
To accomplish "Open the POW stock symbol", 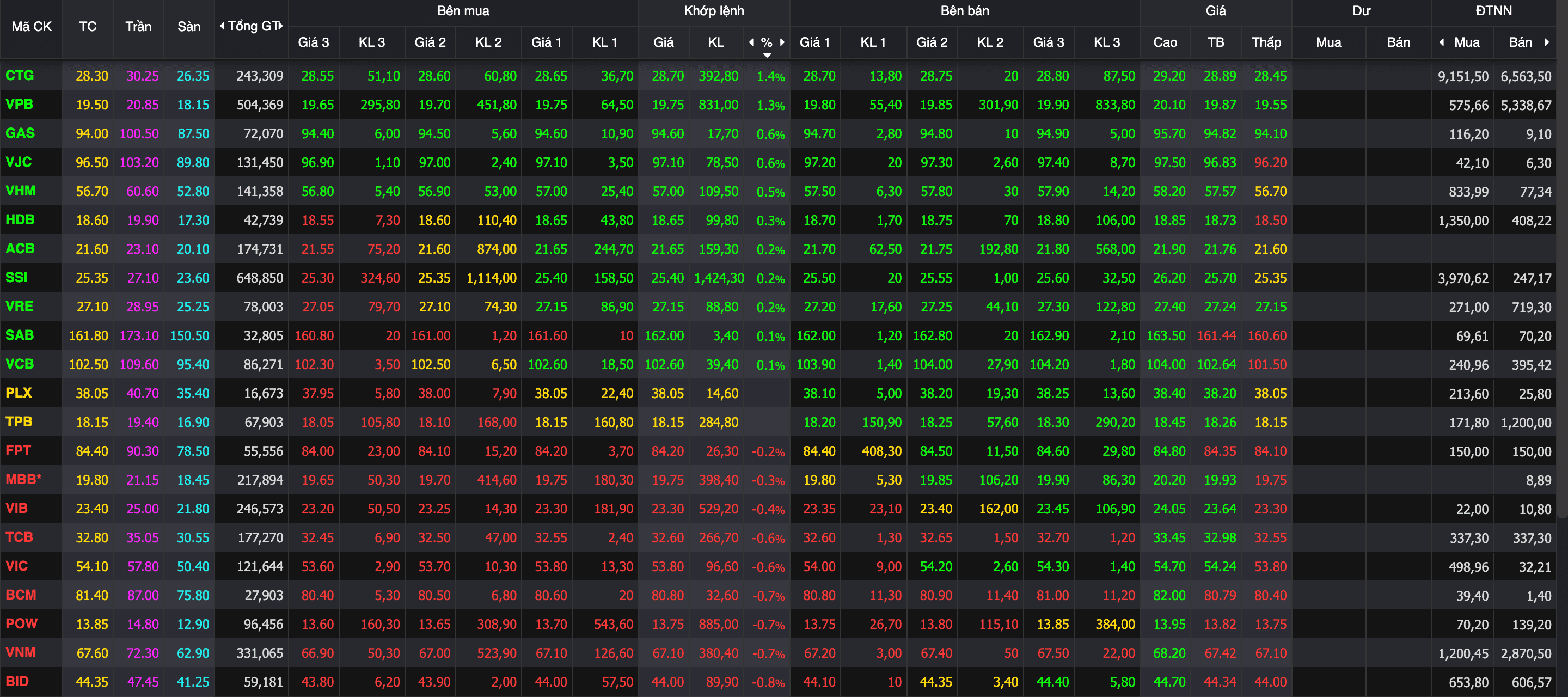I will (21, 623).
